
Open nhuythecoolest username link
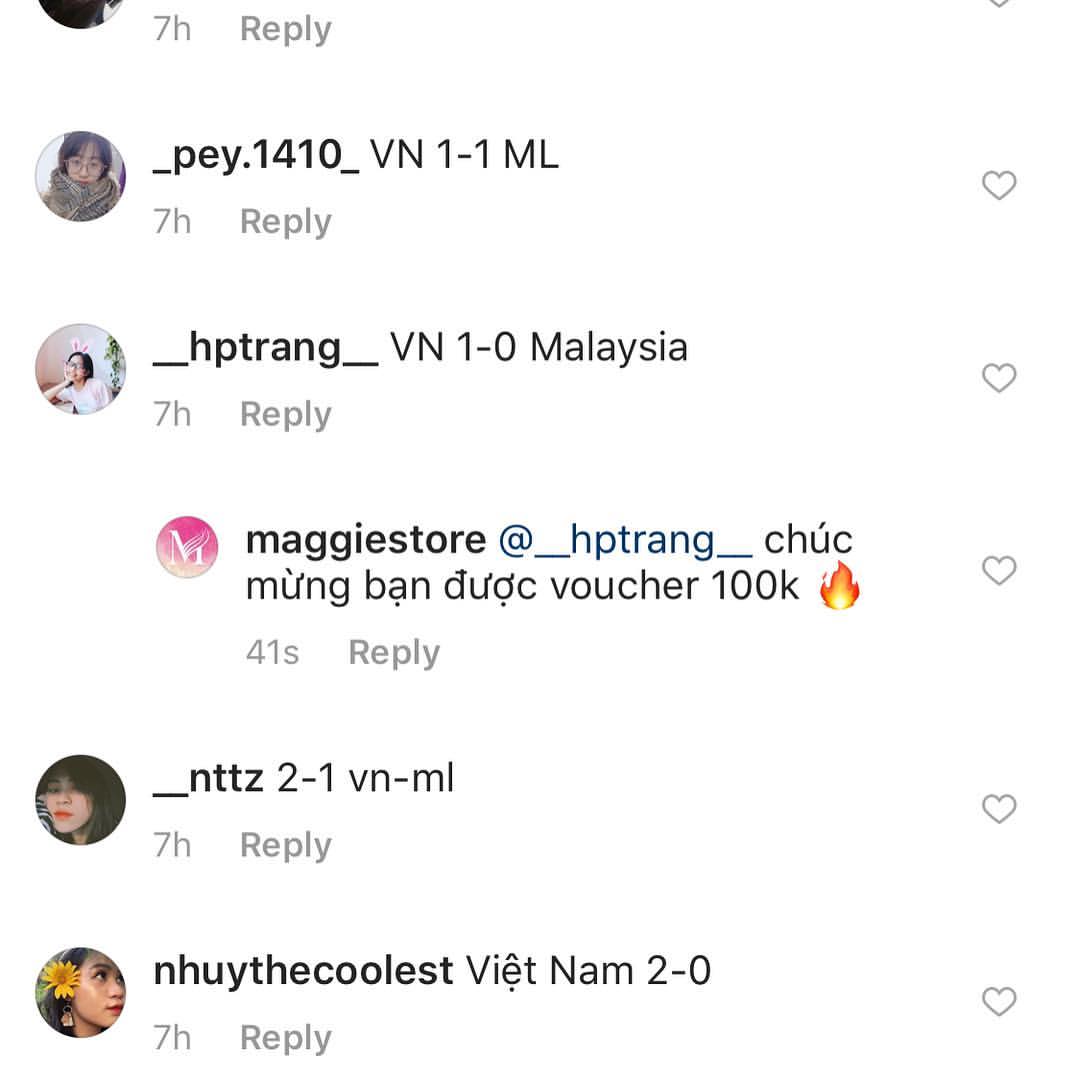303,972
